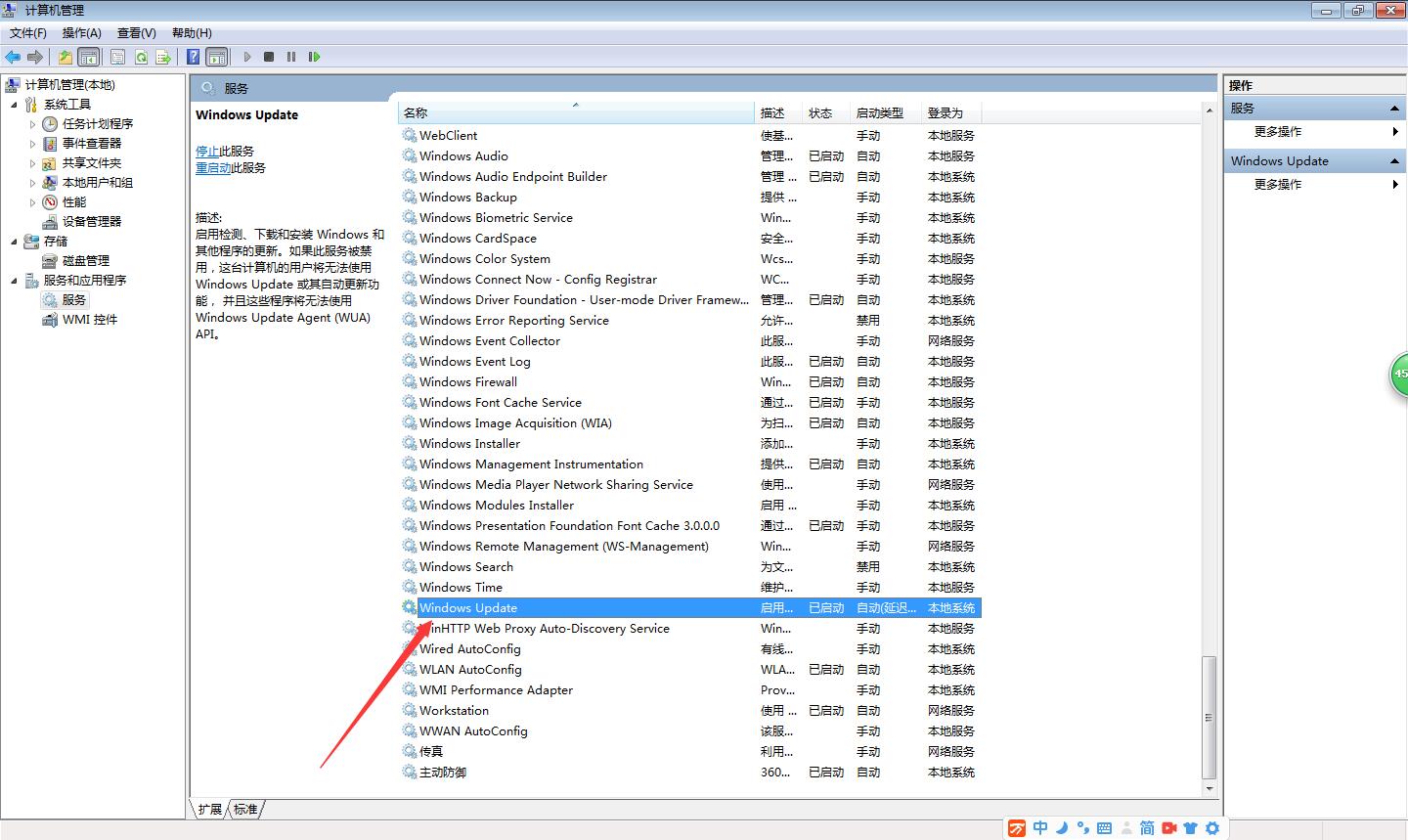This screenshot has height=840, width=1408.
Task: Open the Properties toolbar icon
Action: pyautogui.click(x=118, y=57)
